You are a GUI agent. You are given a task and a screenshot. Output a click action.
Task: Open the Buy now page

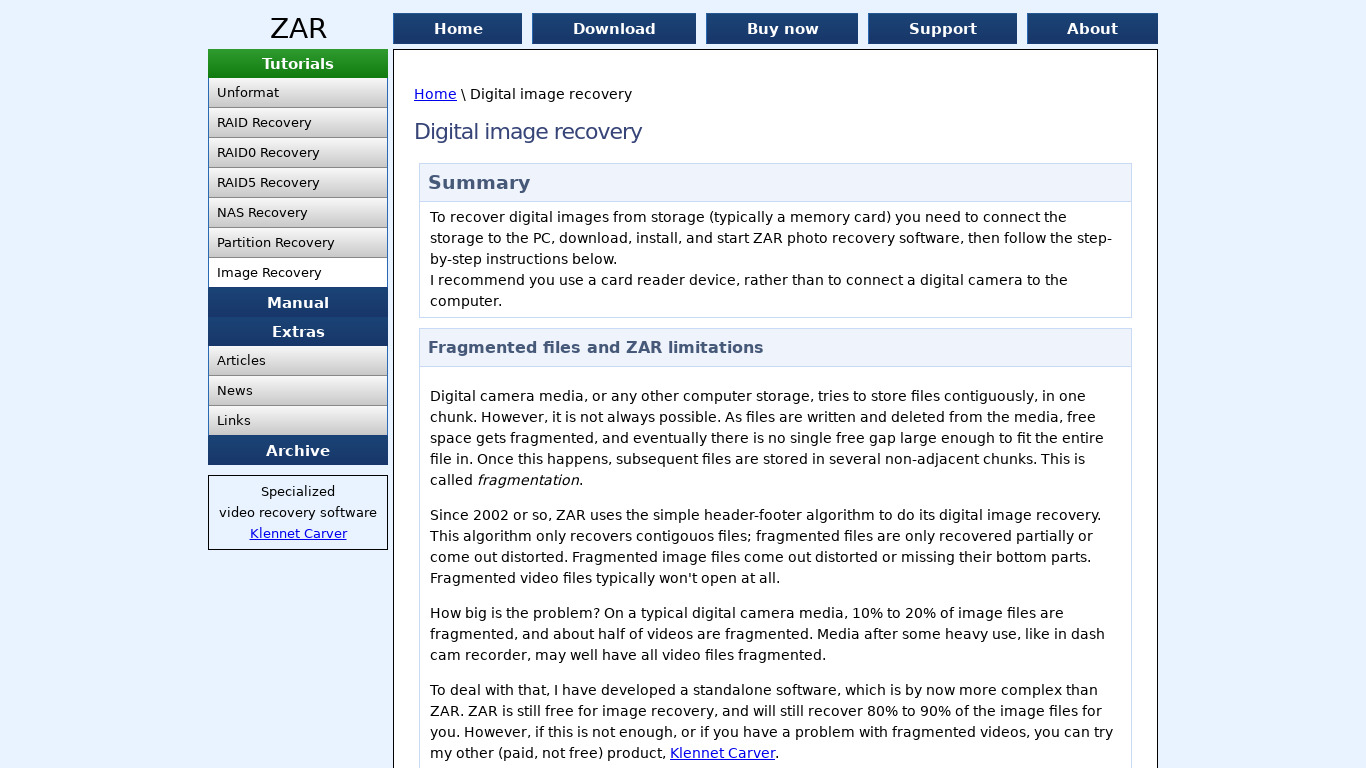pyautogui.click(x=782, y=29)
